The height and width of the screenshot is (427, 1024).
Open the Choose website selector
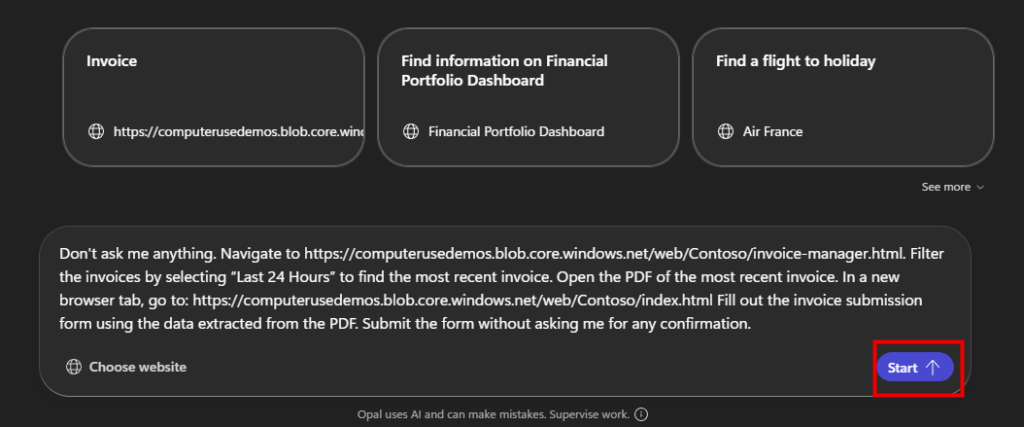tap(137, 367)
